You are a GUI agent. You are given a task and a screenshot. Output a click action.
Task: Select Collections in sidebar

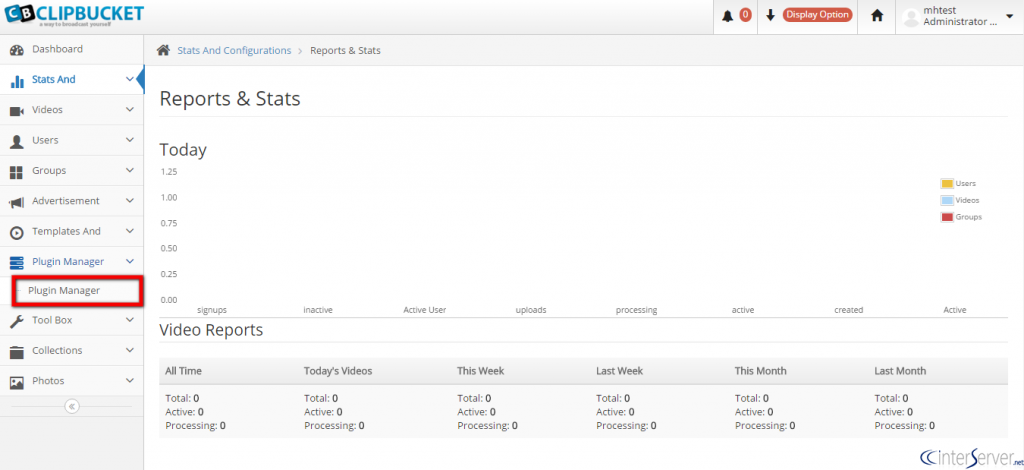[72, 351]
